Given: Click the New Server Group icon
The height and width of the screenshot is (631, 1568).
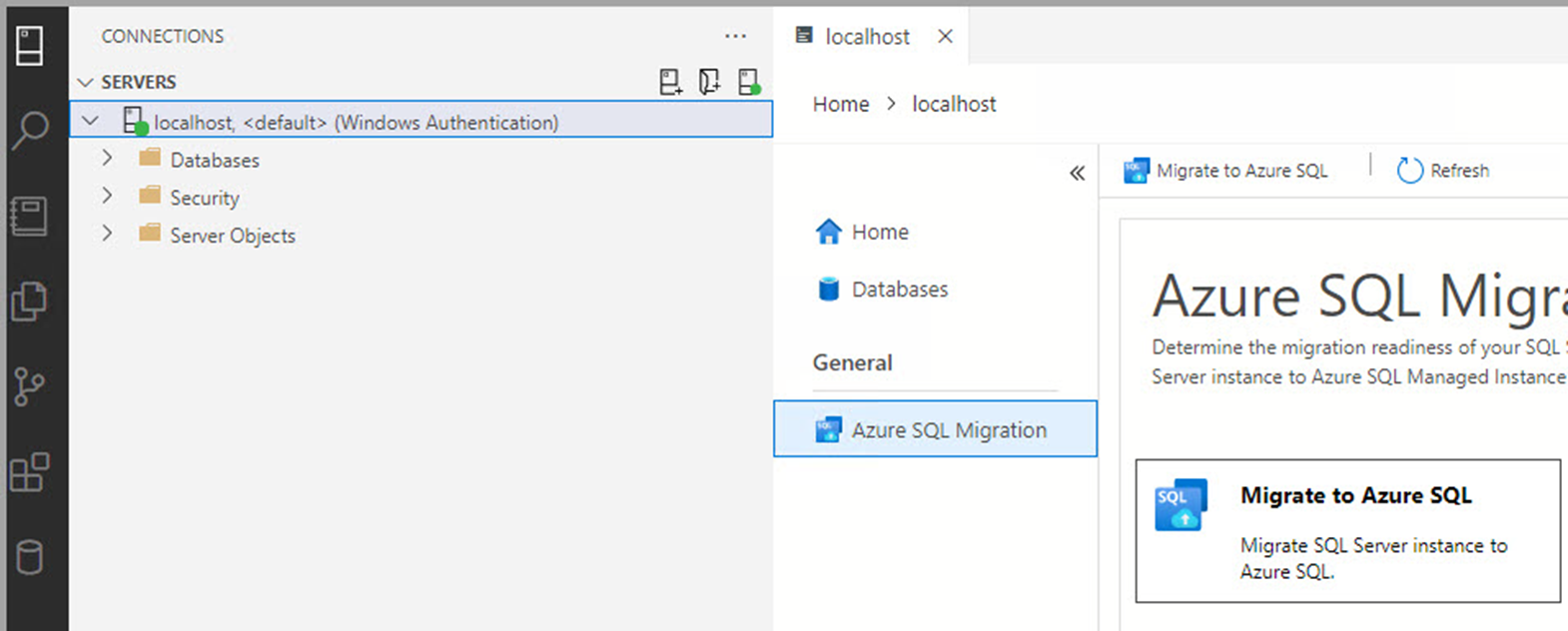Looking at the screenshot, I should coord(709,82).
